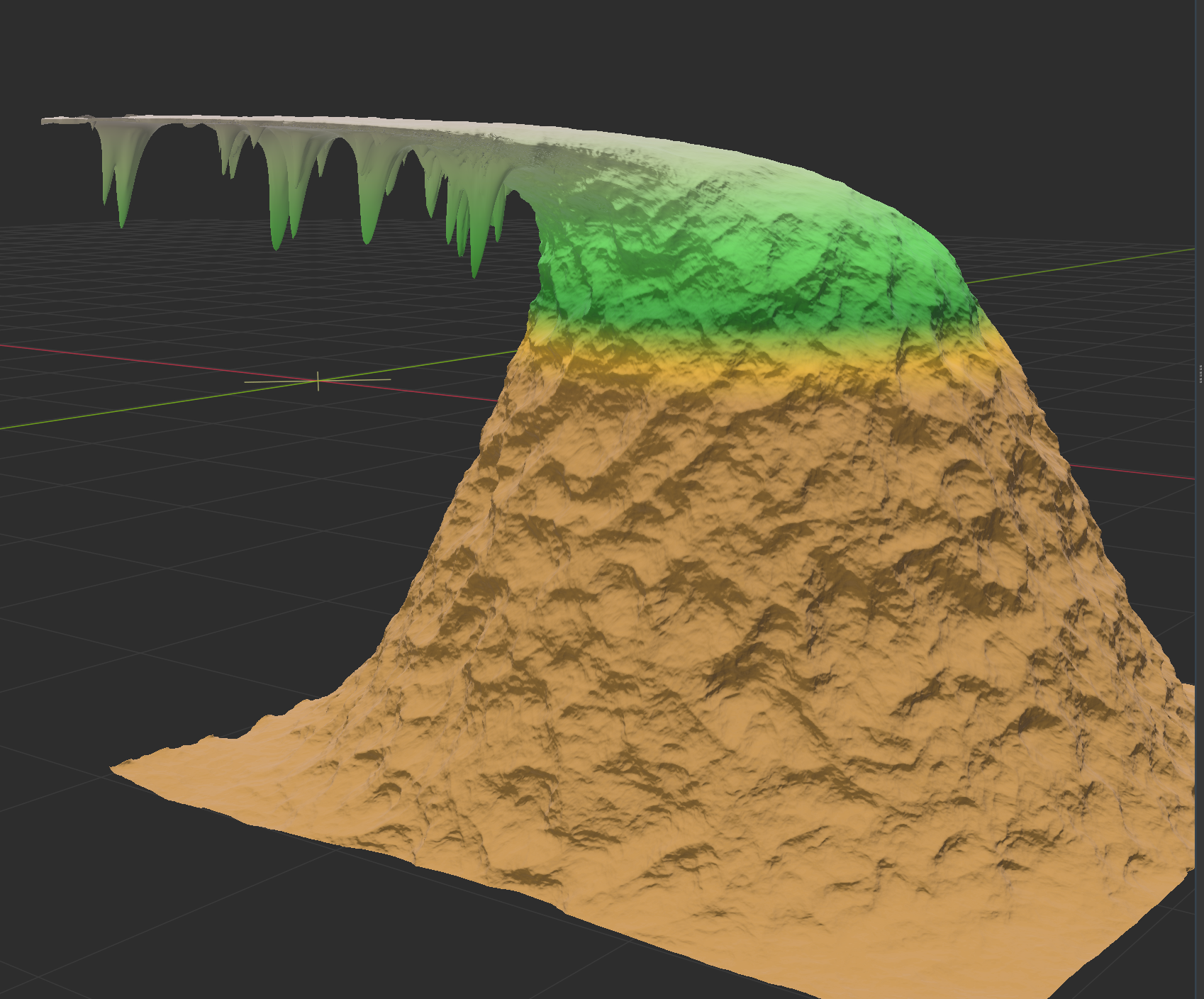Screen dimensions: 1204x999
Task: Click the red axis line right of mountain
Action: [x=1135, y=471]
